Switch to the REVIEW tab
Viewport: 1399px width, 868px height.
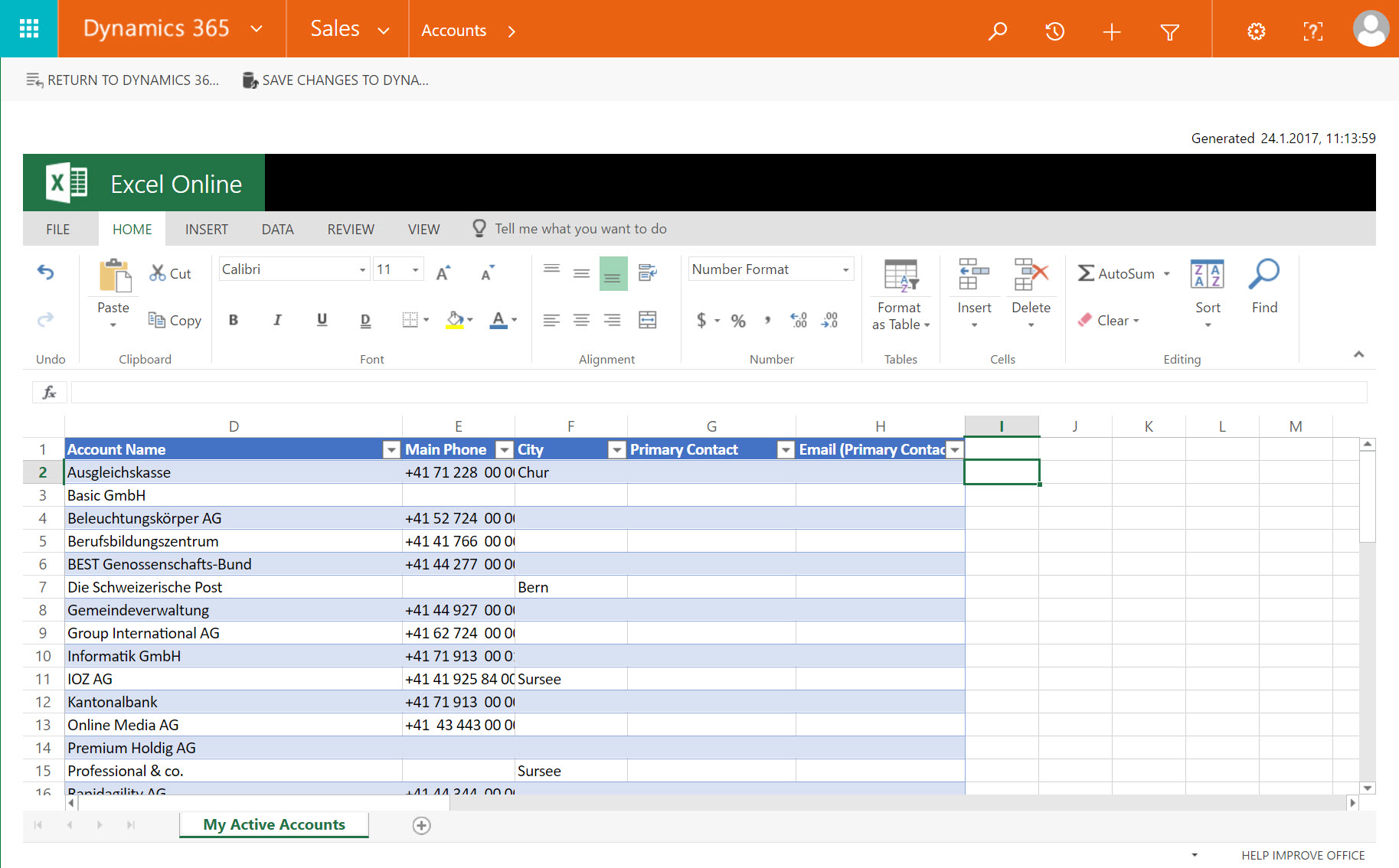point(351,230)
